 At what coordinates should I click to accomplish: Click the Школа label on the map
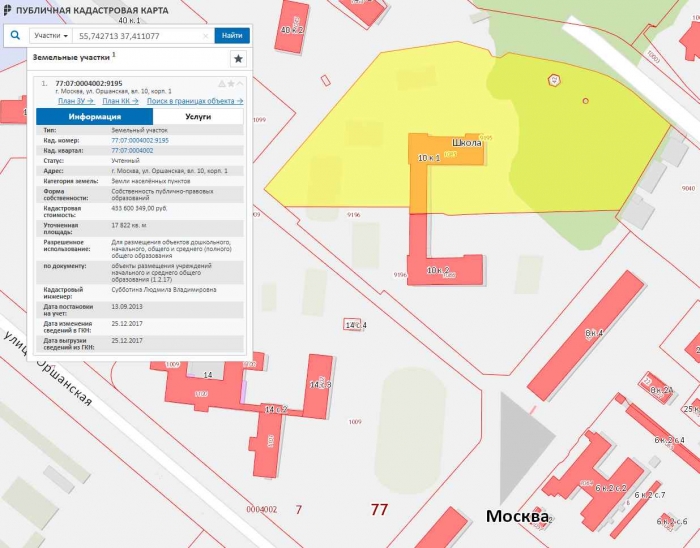[466, 143]
